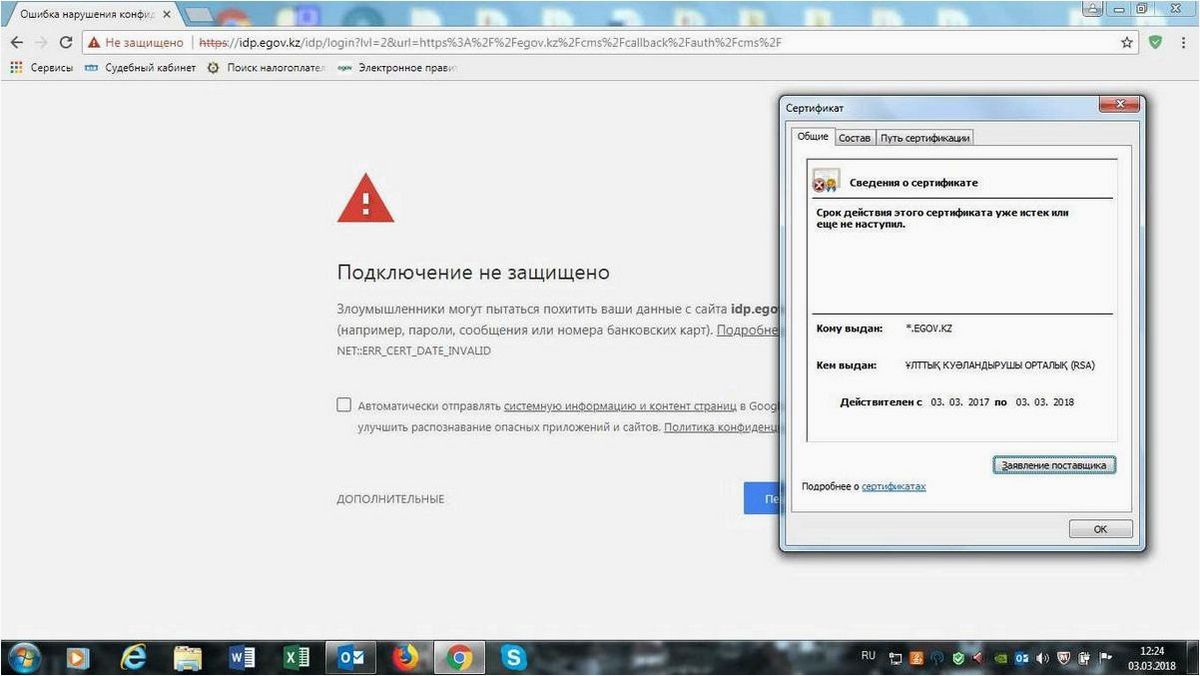Screen dimensions: 1200x676
Task: Click the red 'Не защищено' security warning
Action: (x=135, y=43)
